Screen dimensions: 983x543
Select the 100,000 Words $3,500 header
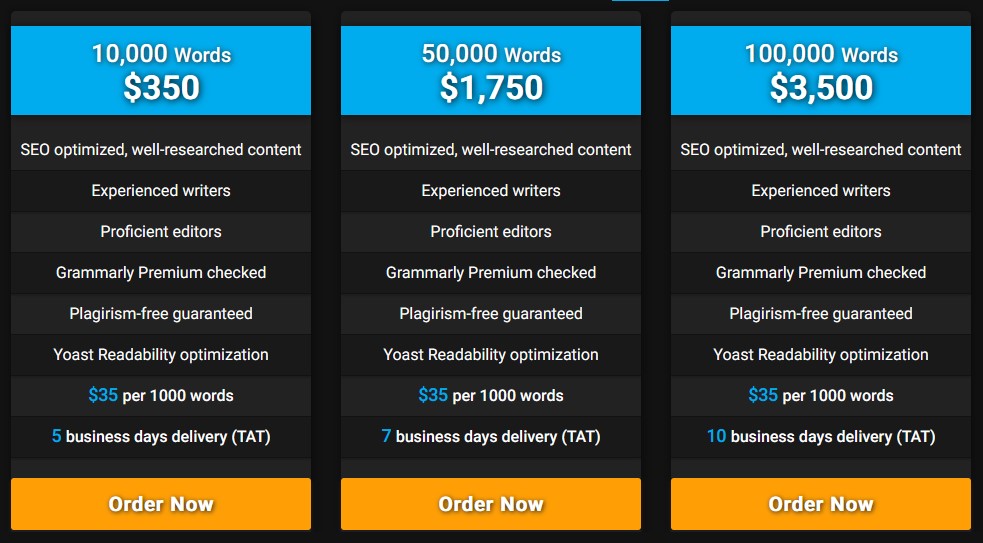coord(821,70)
